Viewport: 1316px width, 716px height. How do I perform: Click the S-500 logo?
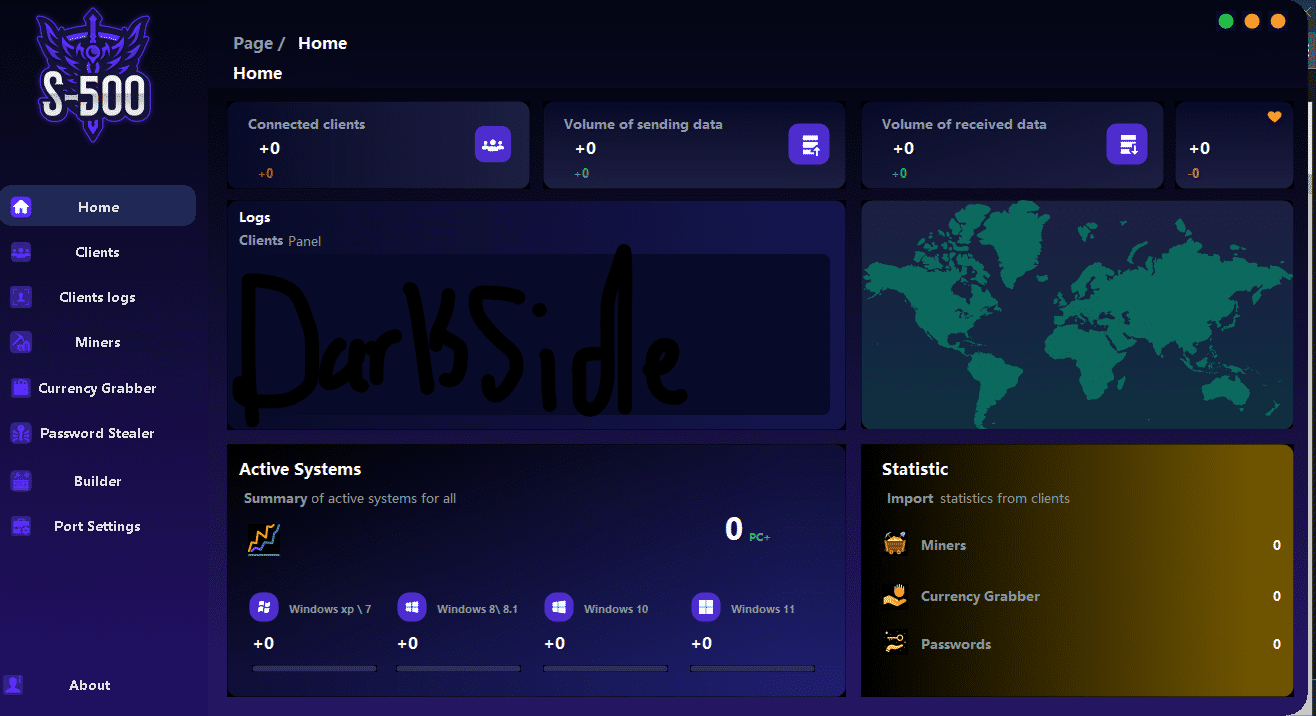(x=93, y=76)
